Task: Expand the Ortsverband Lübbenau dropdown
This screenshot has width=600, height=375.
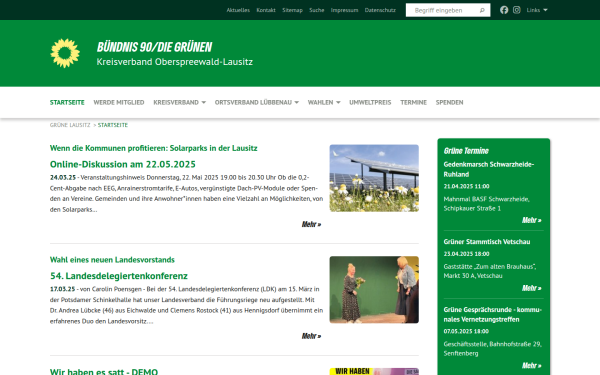Action: click(x=257, y=103)
